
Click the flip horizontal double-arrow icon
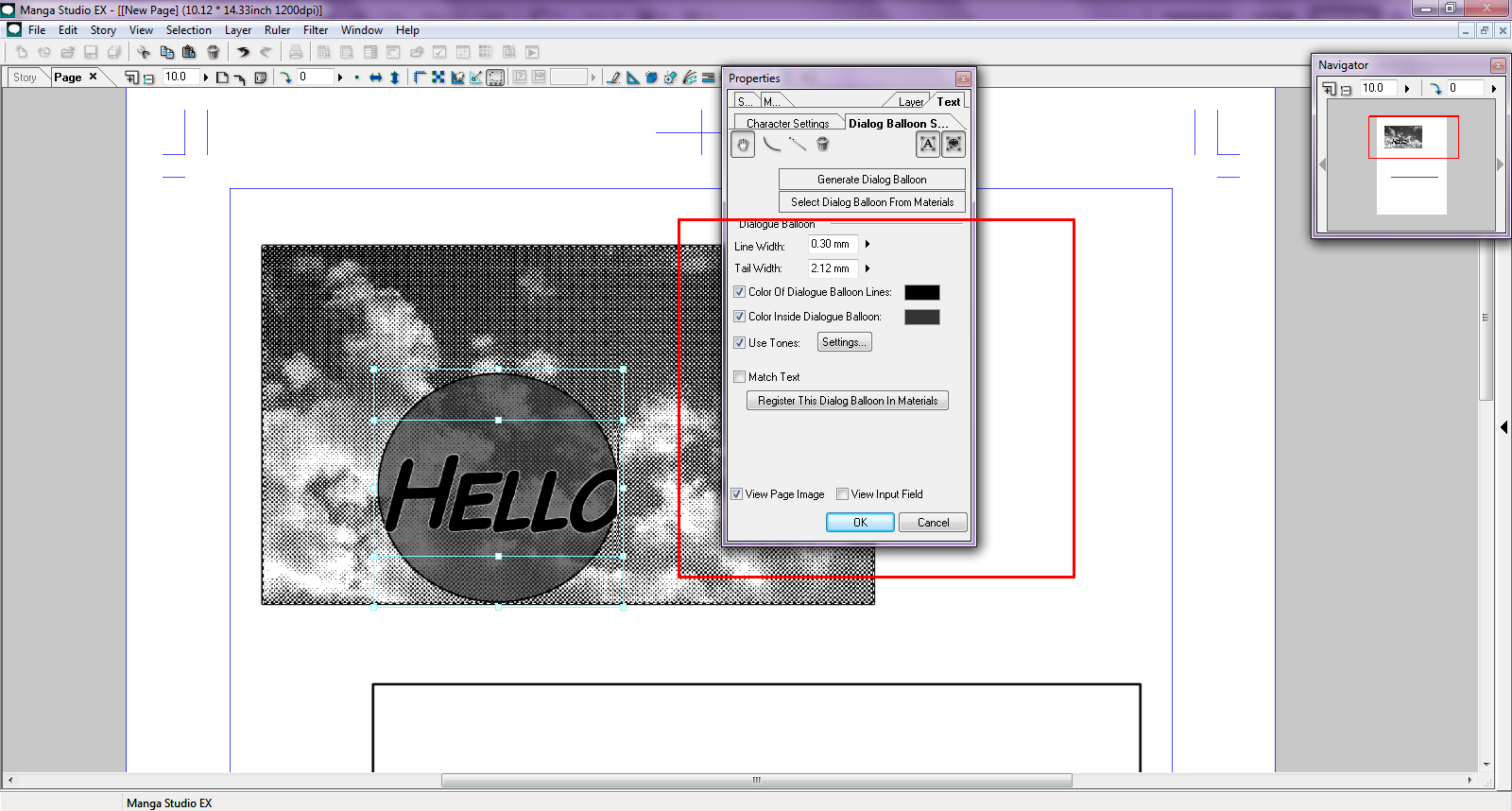point(375,78)
